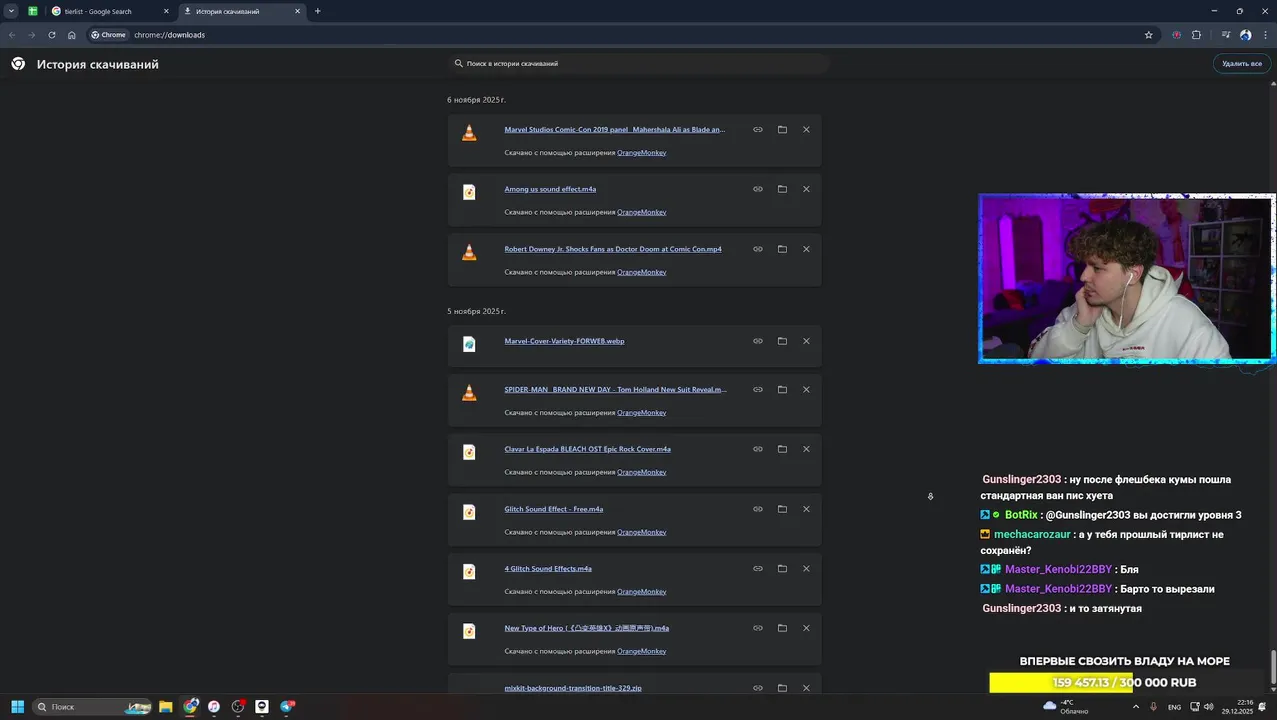Screen dimensions: 1277x720
Task: Copy link for Glitch Sound Effect - Free.m4a
Action: (758, 509)
